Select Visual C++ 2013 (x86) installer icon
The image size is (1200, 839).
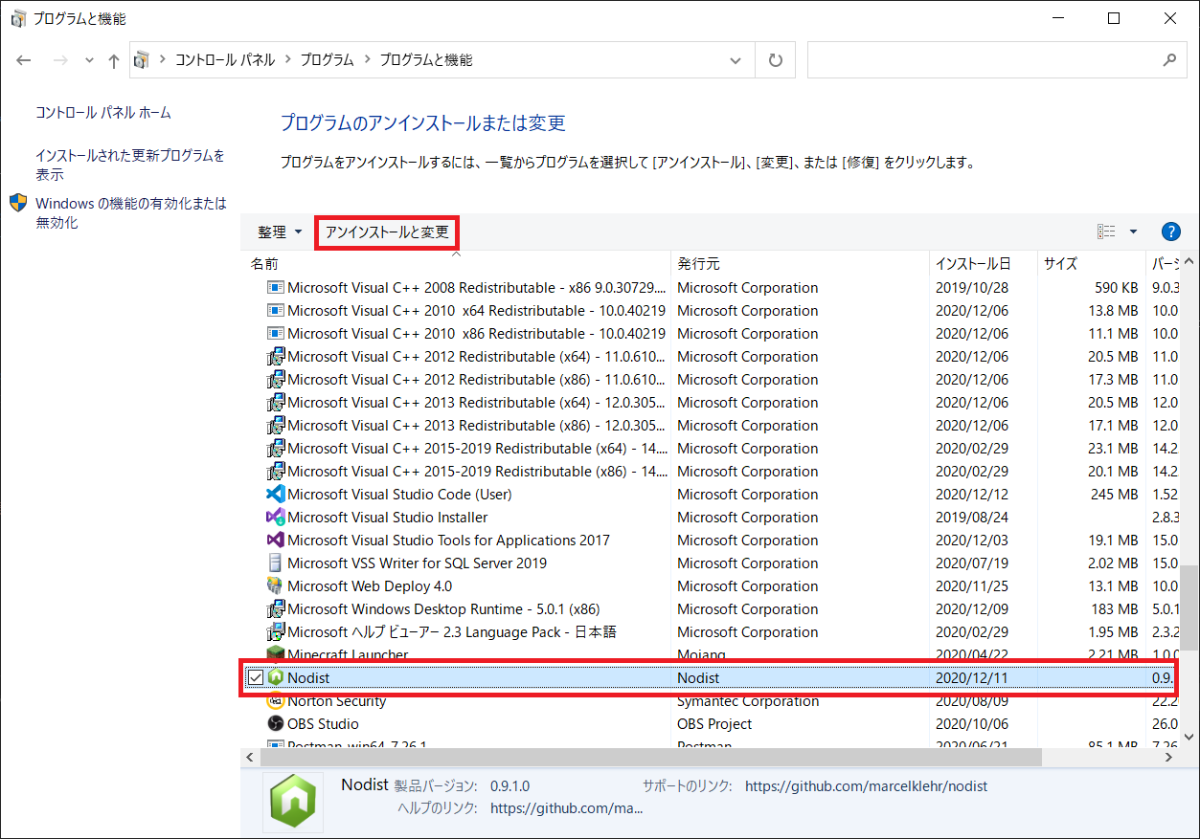pyautogui.click(x=276, y=426)
